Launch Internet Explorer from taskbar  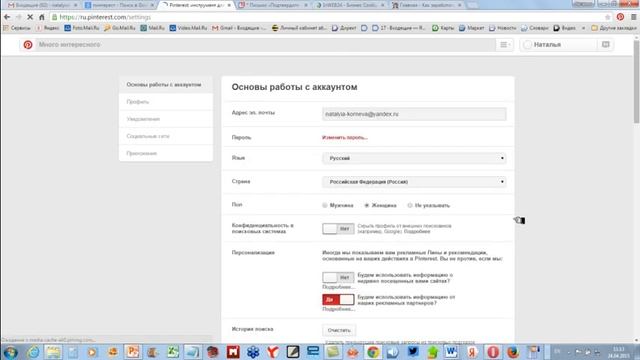click(x=33, y=352)
